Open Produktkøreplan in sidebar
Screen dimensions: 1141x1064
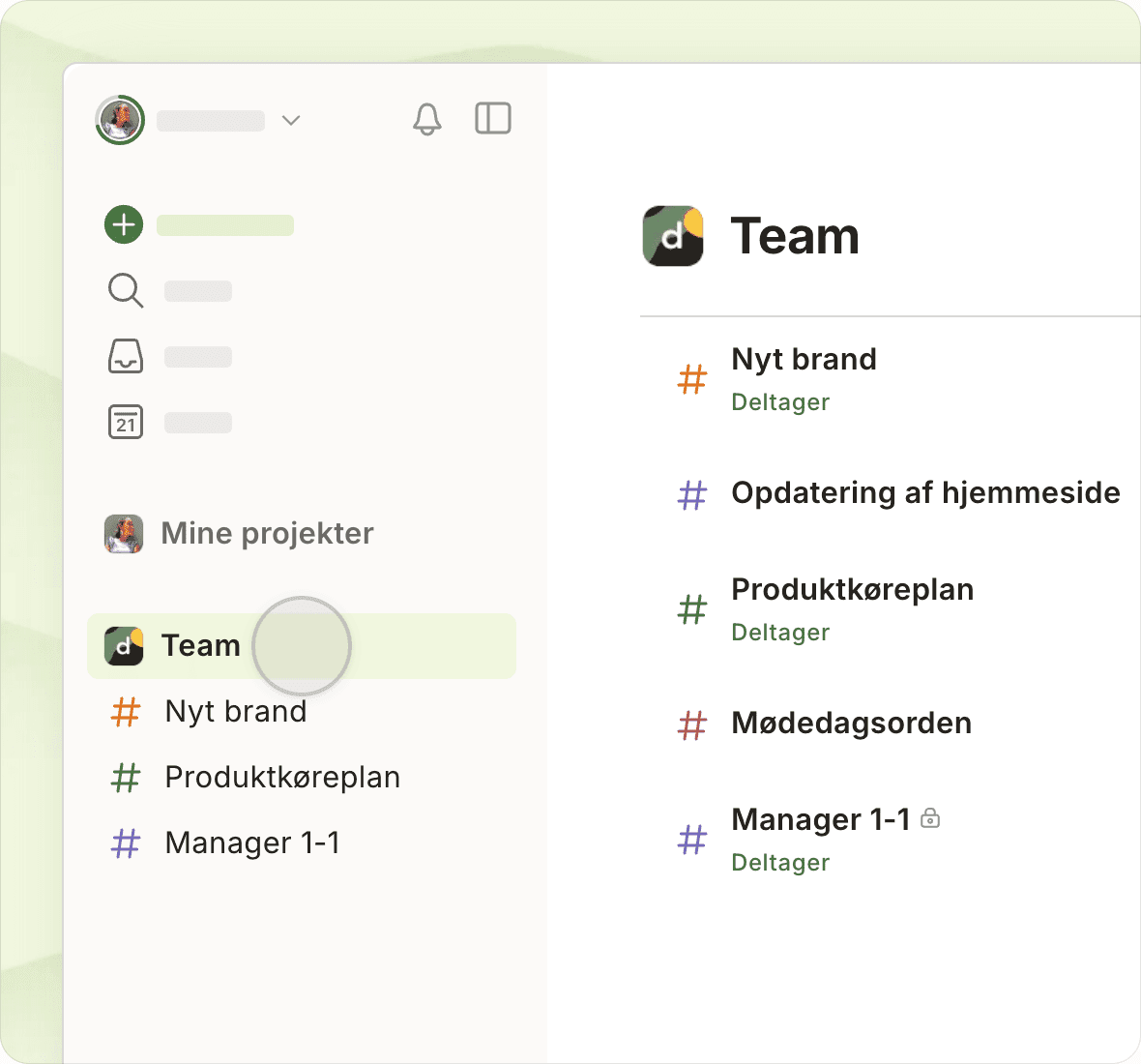click(282, 777)
